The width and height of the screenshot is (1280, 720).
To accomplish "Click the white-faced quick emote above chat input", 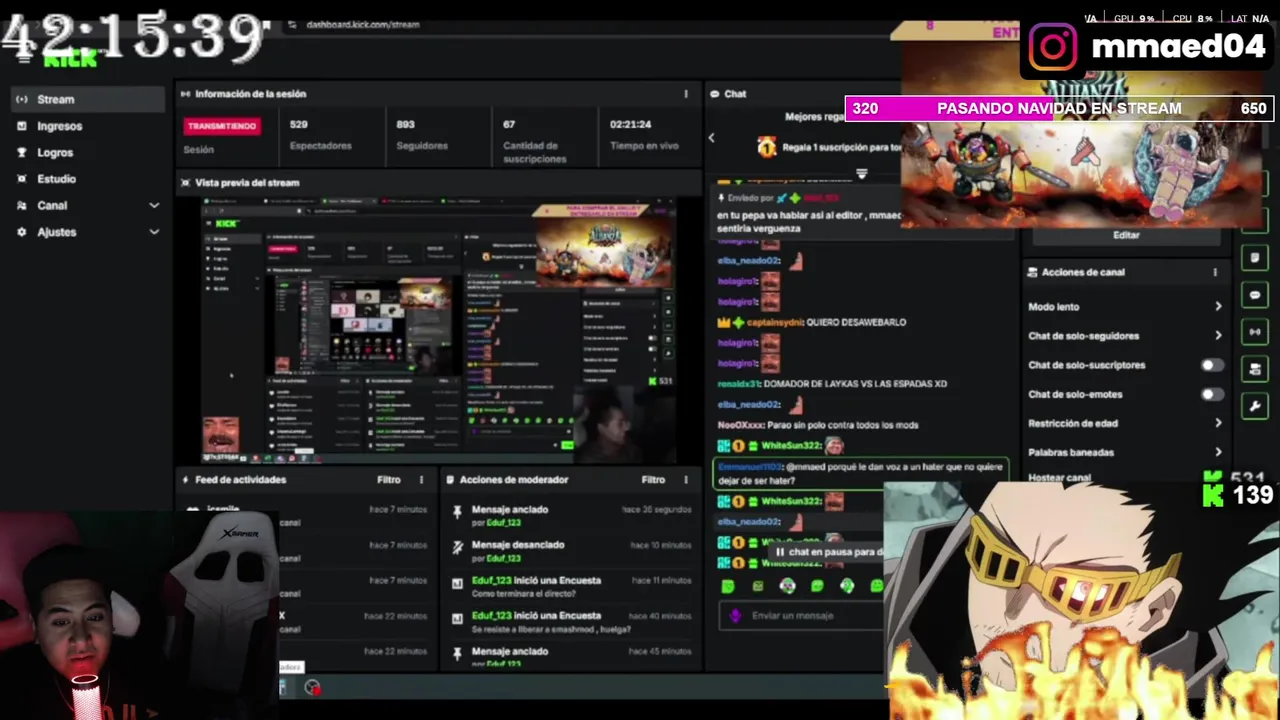I will [x=788, y=586].
